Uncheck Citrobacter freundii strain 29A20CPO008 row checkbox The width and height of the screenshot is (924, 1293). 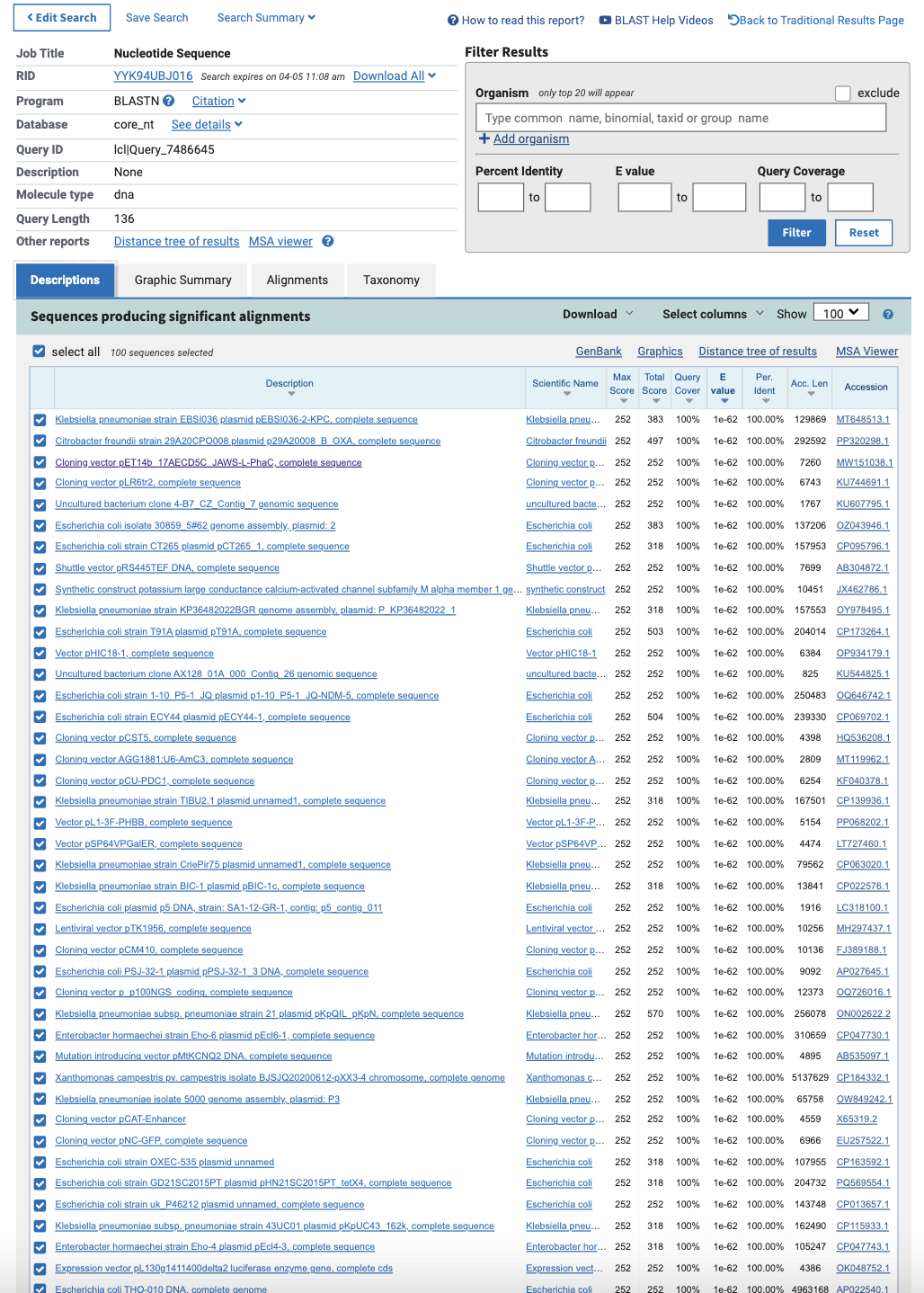40,441
